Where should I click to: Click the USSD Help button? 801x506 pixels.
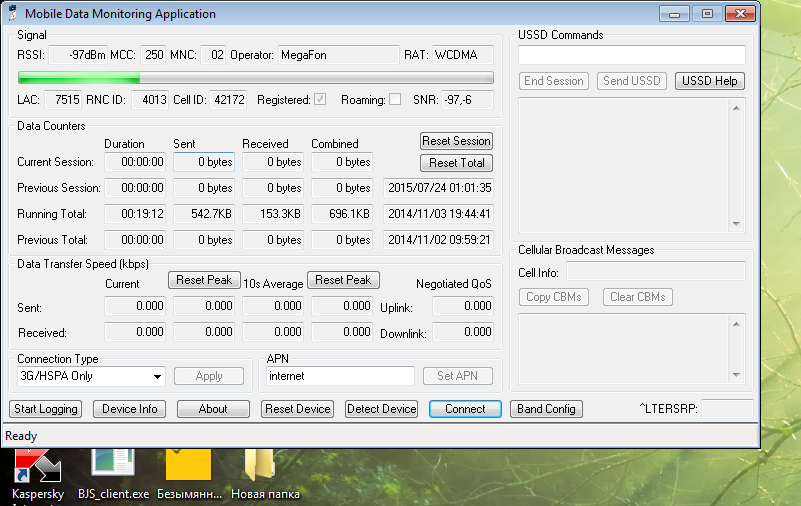709,81
